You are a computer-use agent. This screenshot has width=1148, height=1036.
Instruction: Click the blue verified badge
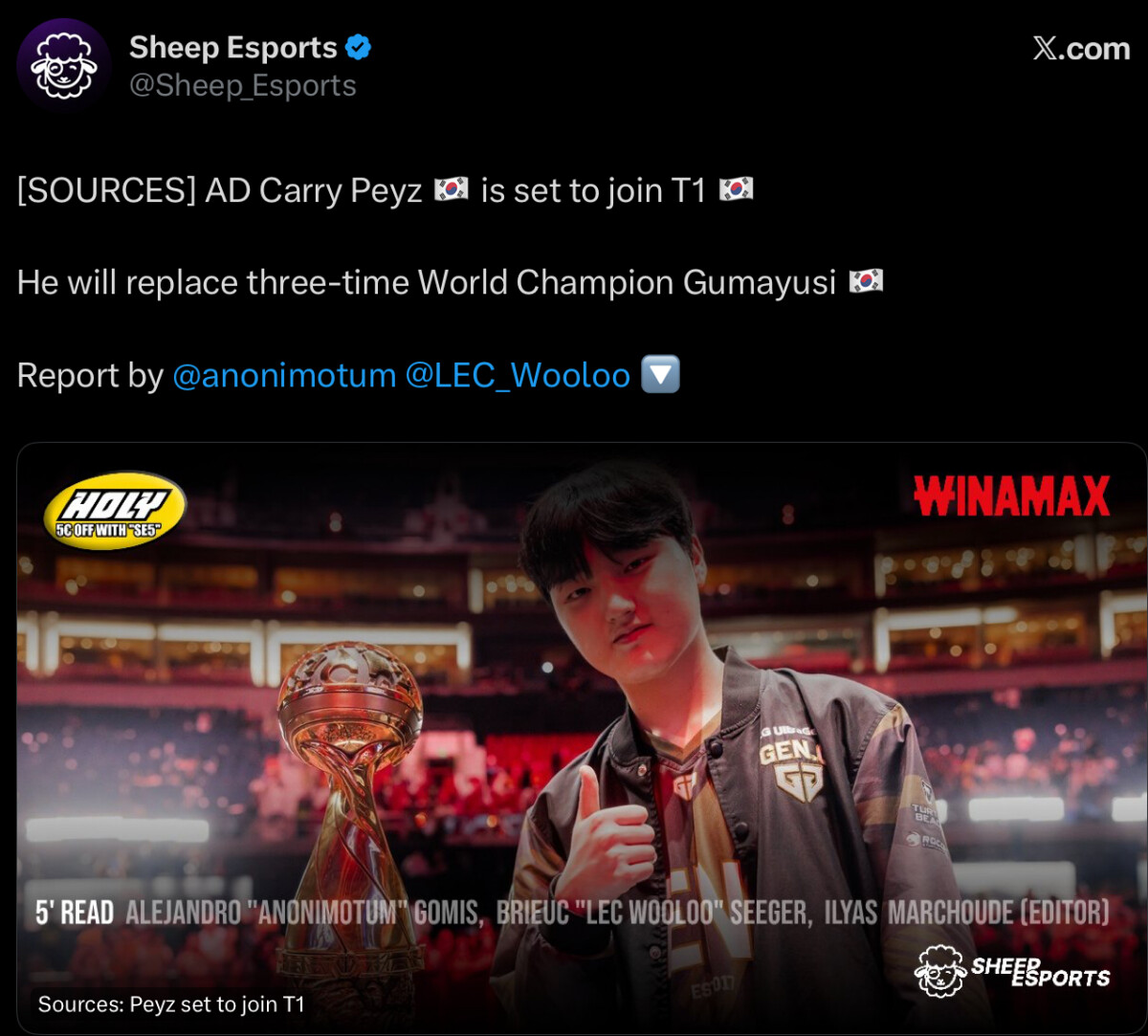point(358,47)
